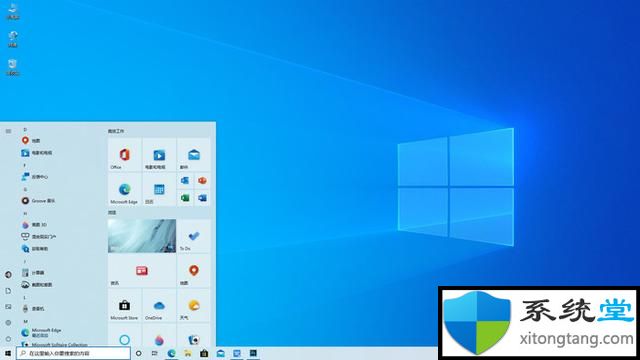Image resolution: width=640 pixels, height=360 pixels.
Task: Open the To Do tile
Action: click(193, 236)
